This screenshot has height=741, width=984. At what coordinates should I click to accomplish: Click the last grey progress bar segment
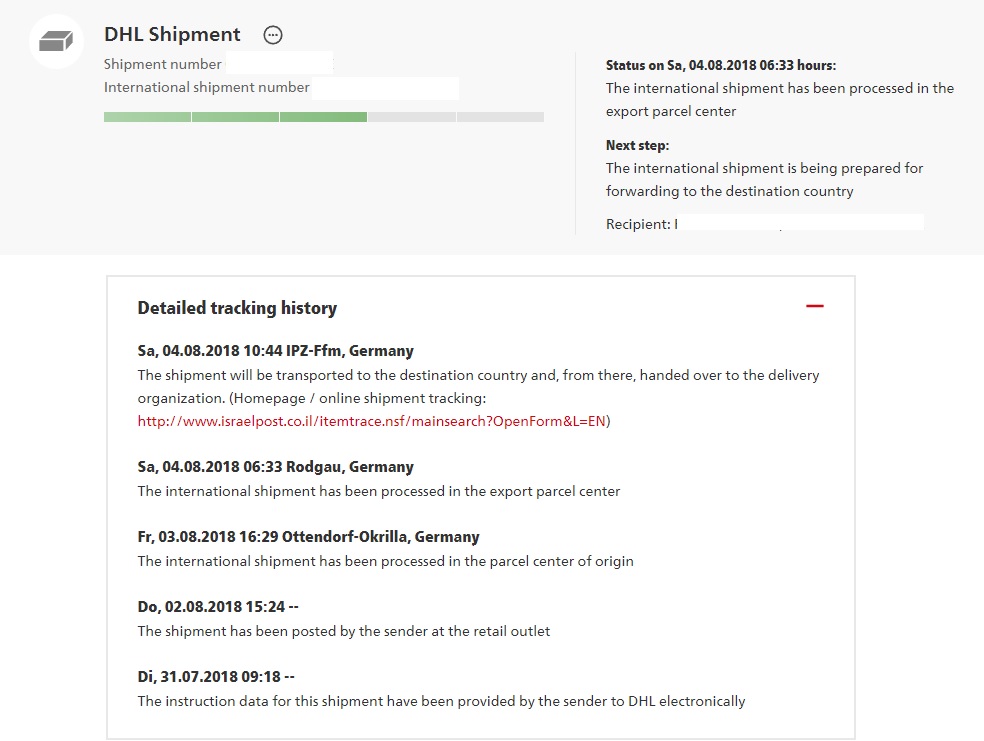(500, 117)
